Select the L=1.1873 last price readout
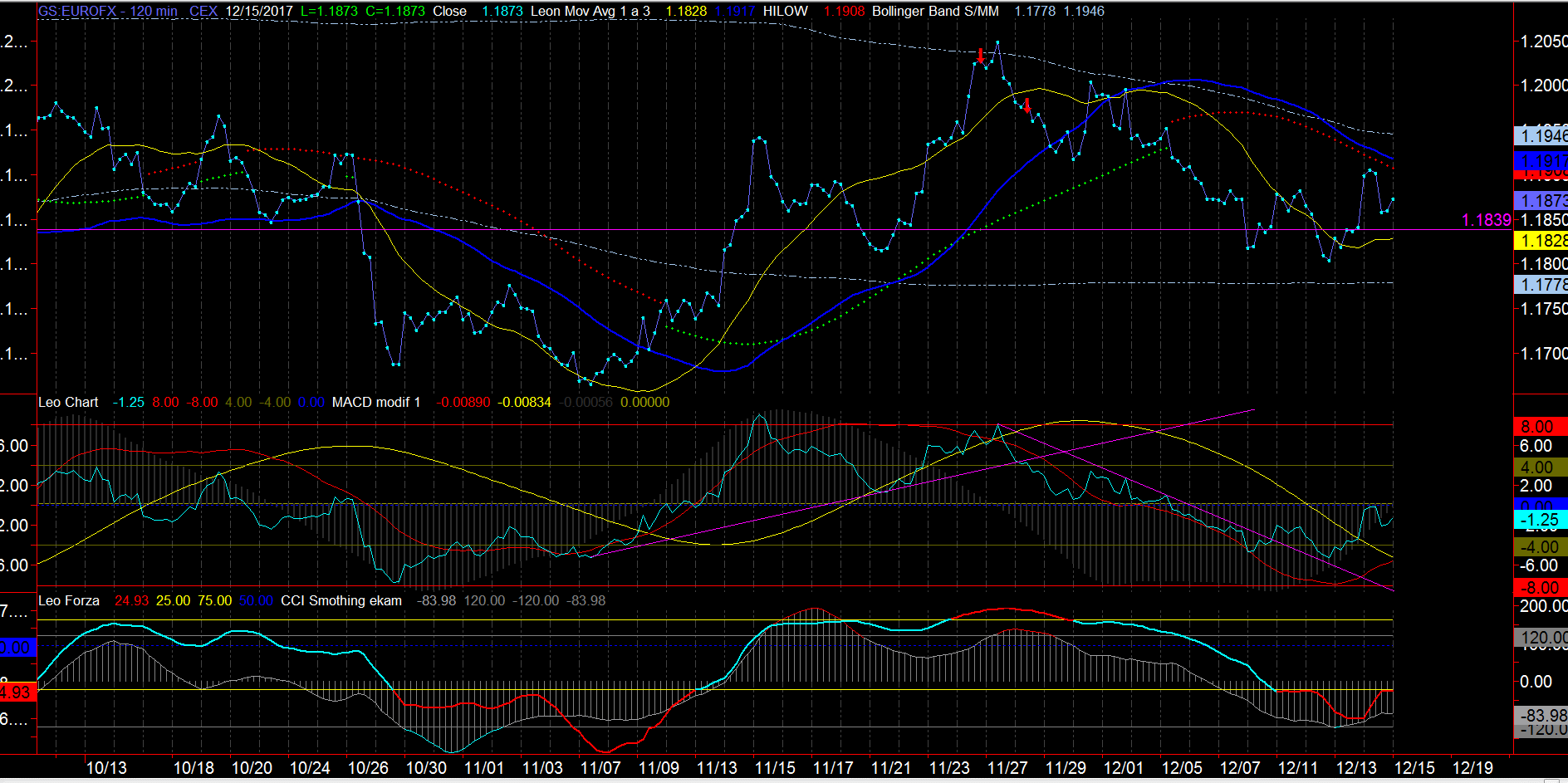 [329, 12]
